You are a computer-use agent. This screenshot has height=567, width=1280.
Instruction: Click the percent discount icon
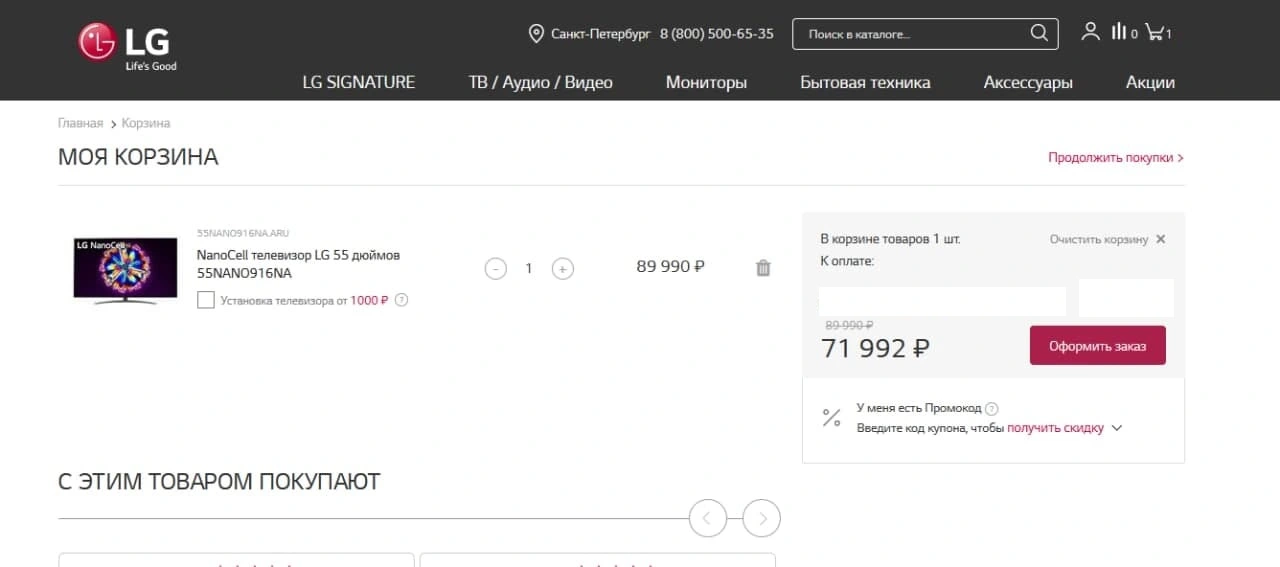pos(831,418)
